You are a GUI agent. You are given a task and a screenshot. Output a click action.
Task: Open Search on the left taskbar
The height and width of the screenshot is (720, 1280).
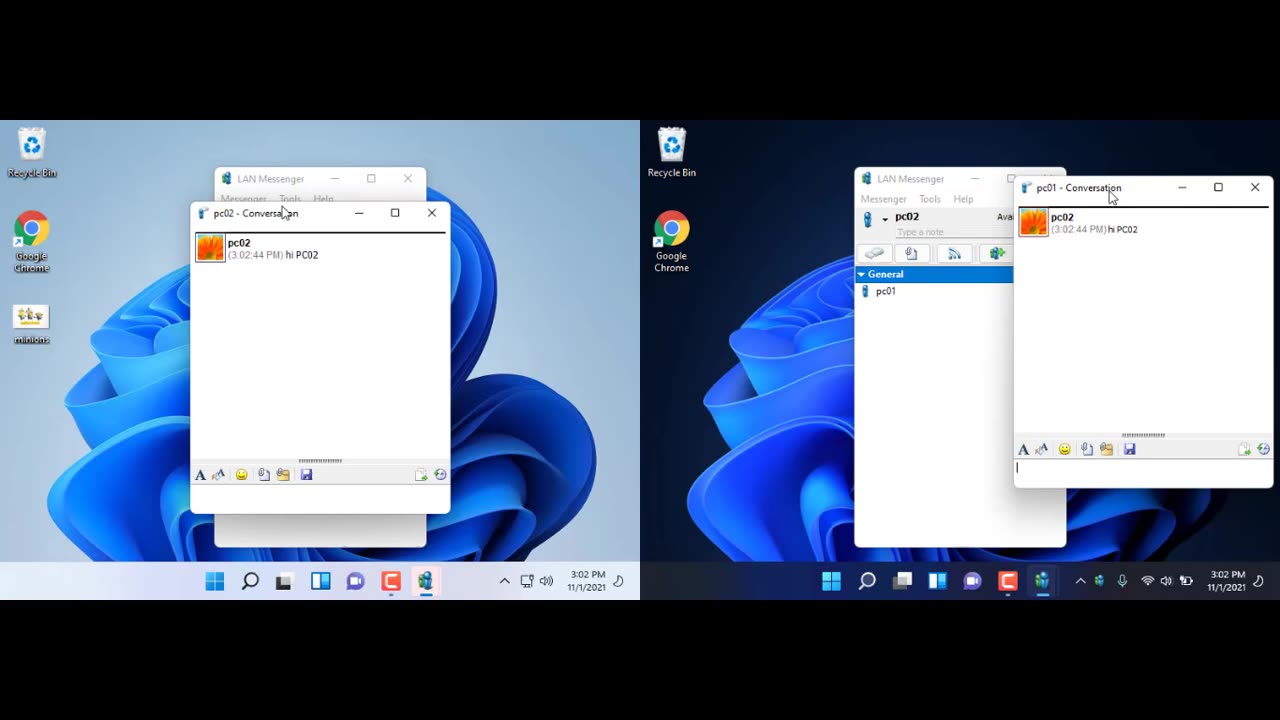tap(250, 581)
